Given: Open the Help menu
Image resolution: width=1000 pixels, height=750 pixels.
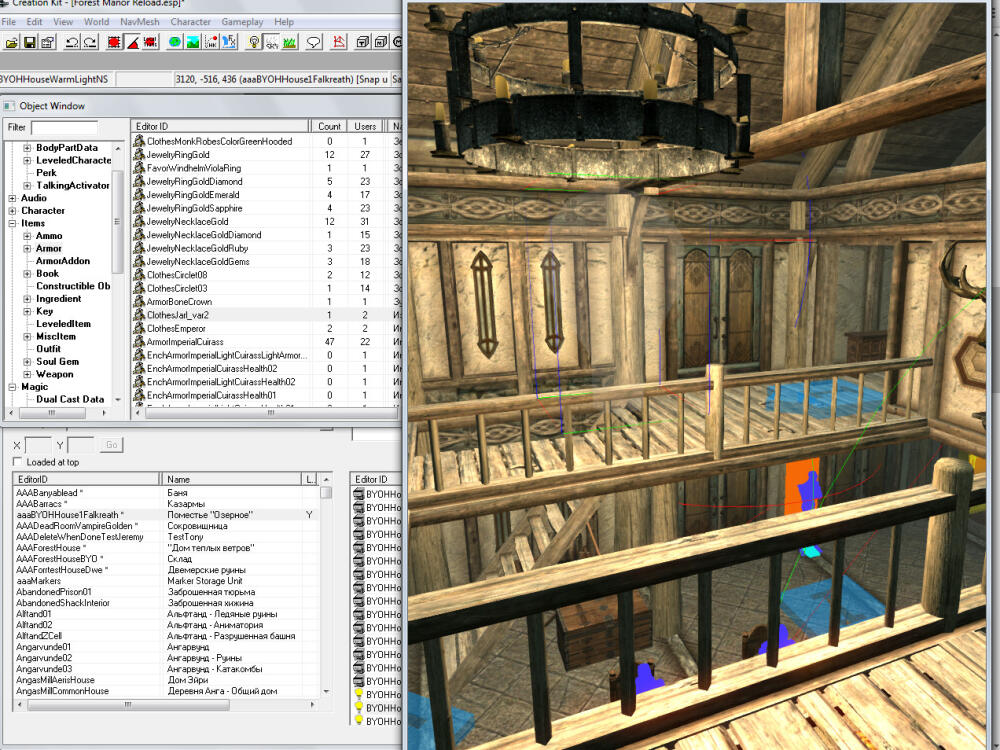Looking at the screenshot, I should pyautogui.click(x=284, y=22).
